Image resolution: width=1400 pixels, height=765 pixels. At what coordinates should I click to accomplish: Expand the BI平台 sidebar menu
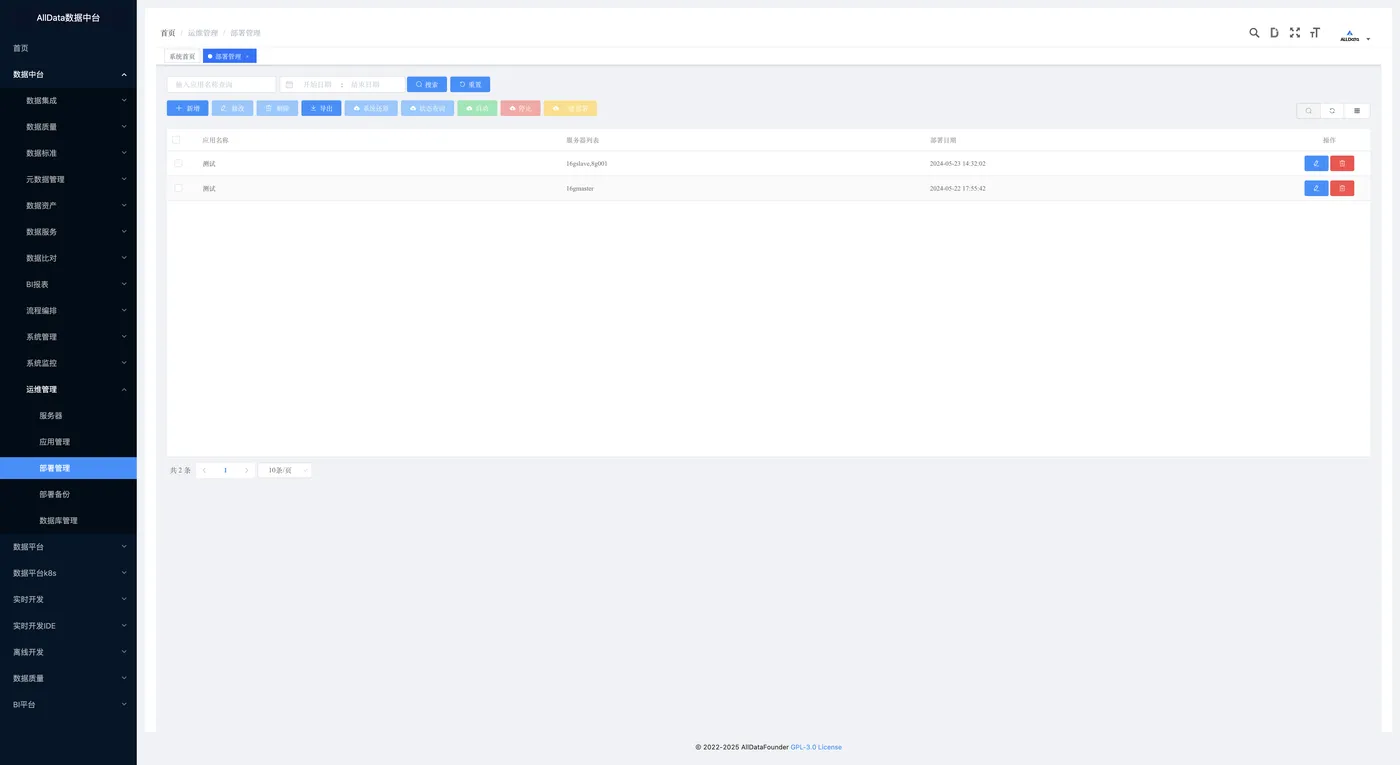tap(68, 704)
